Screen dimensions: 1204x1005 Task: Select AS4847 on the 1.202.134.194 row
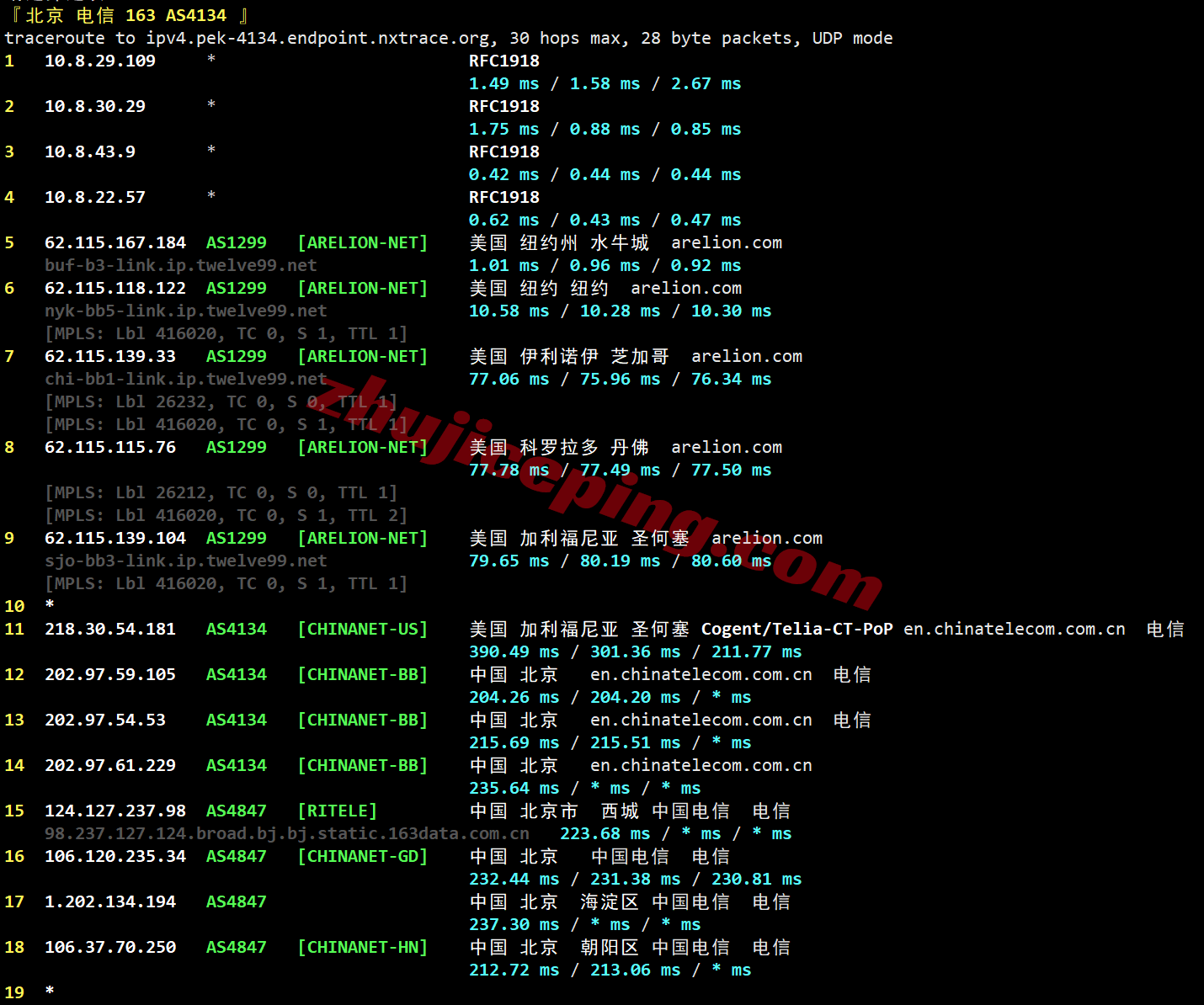pos(237,901)
